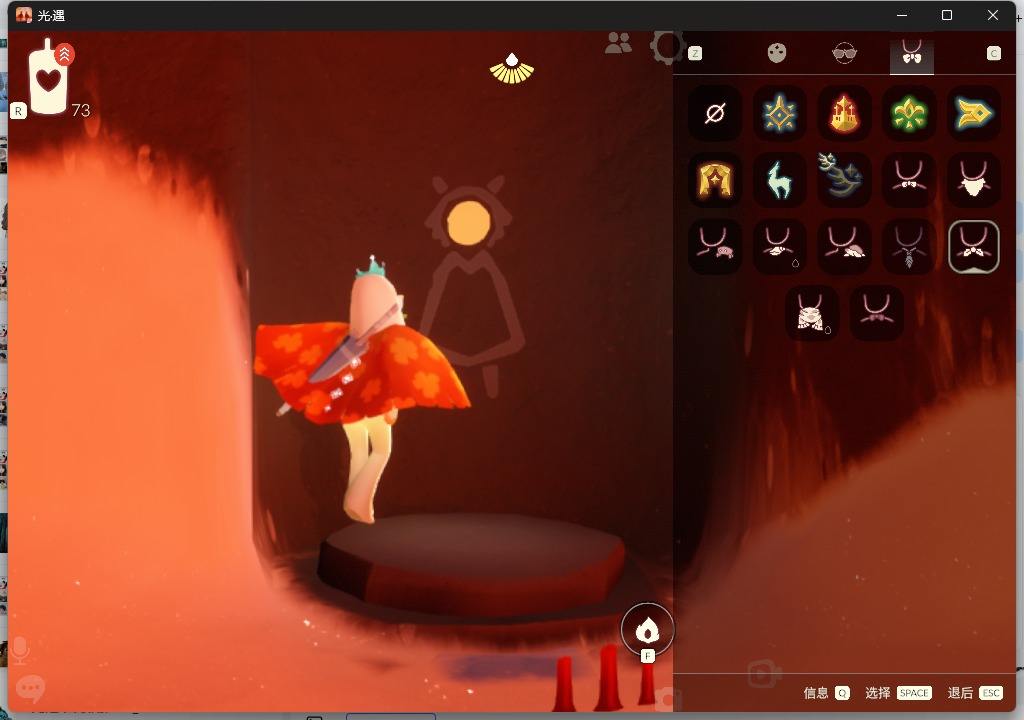1024x720 pixels.
Task: Click the heart count 73
Action: click(81, 110)
